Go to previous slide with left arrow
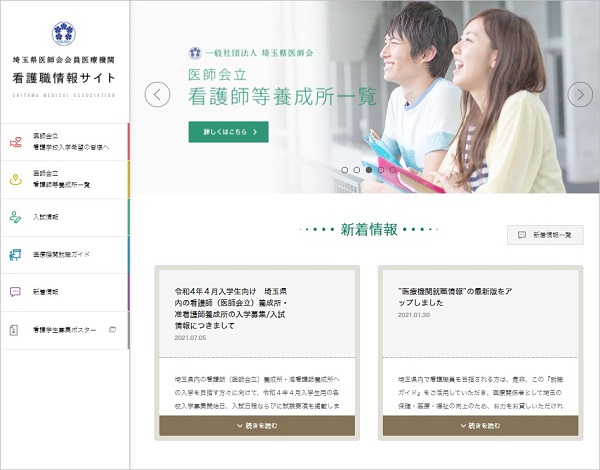The image size is (600, 470). 157,95
